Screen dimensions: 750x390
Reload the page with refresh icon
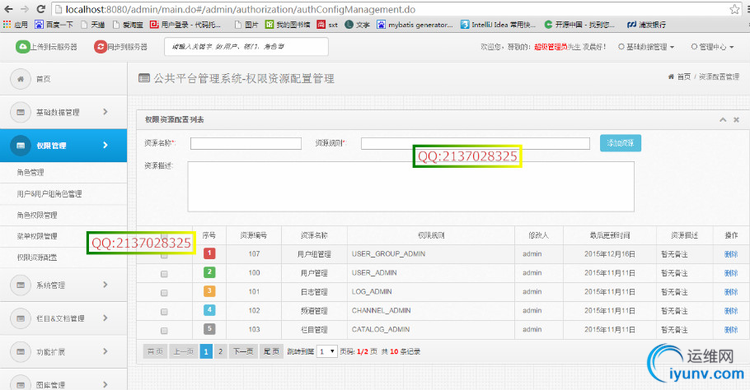coord(41,9)
